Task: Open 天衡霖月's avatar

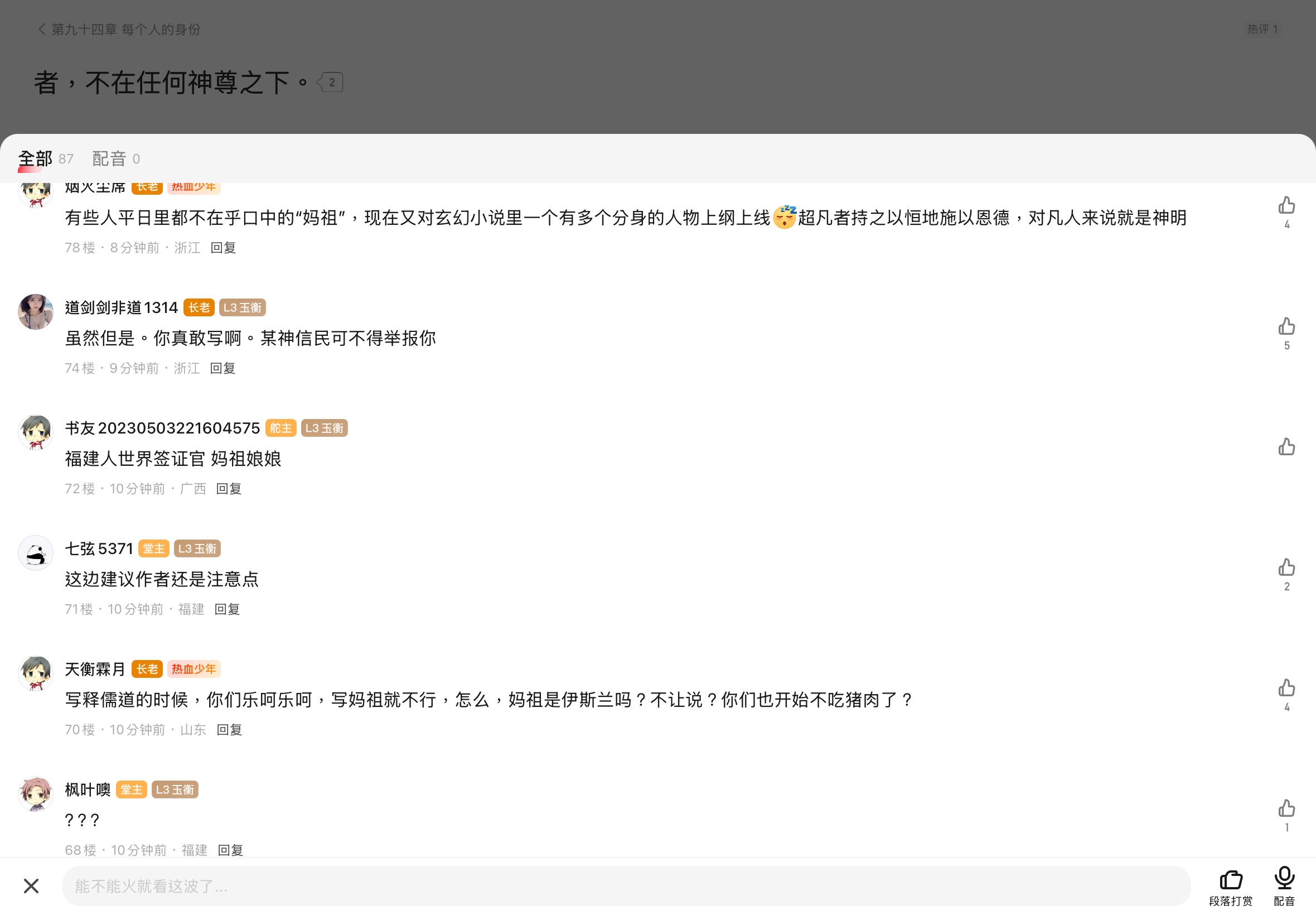Action: (36, 673)
